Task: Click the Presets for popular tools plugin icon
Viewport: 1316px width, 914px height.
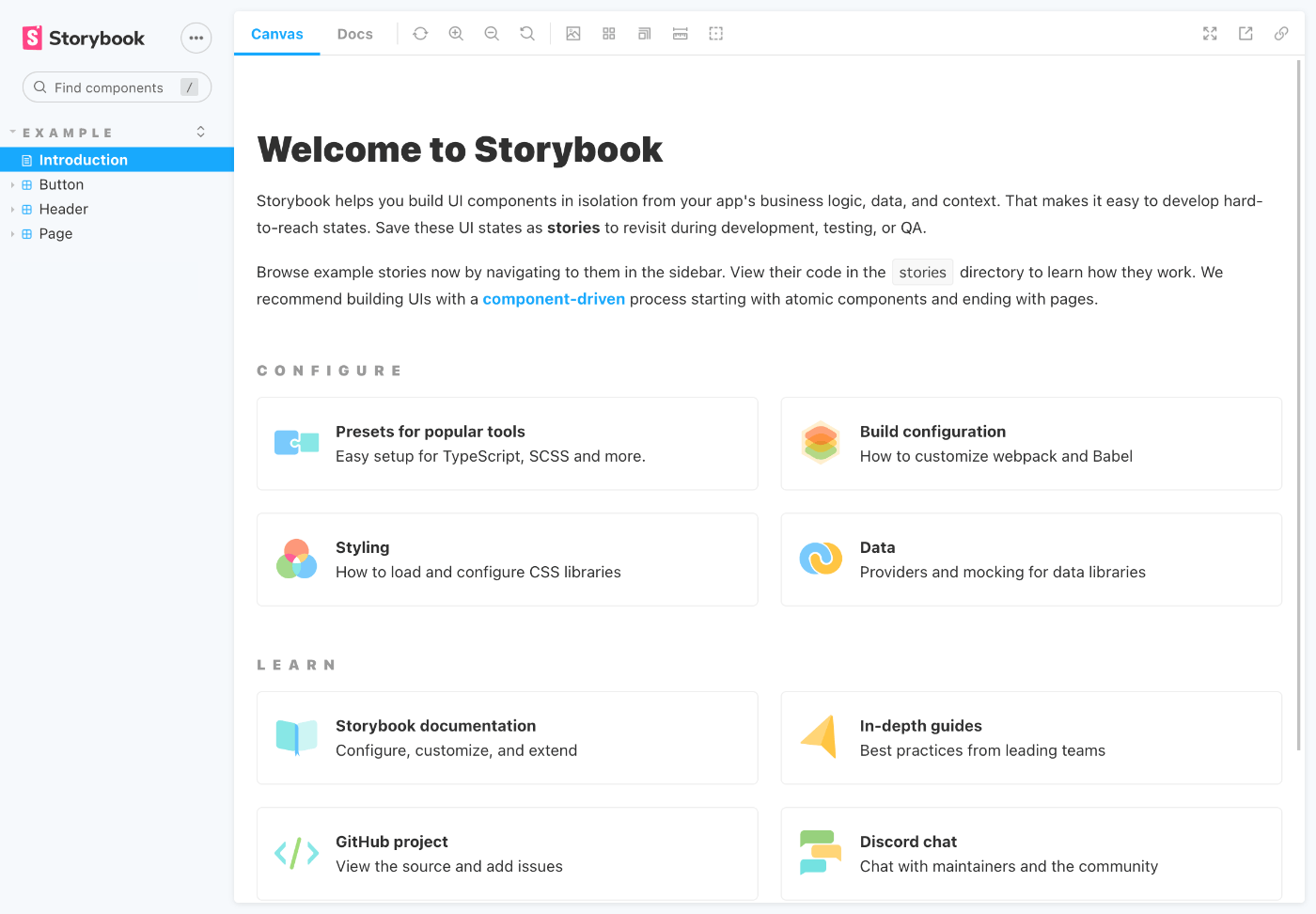Action: click(x=296, y=443)
